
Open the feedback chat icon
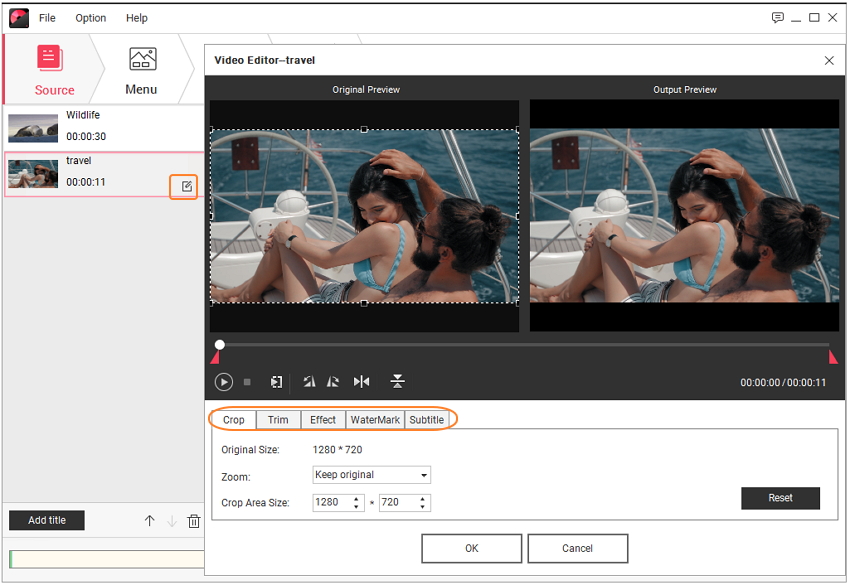coord(777,18)
